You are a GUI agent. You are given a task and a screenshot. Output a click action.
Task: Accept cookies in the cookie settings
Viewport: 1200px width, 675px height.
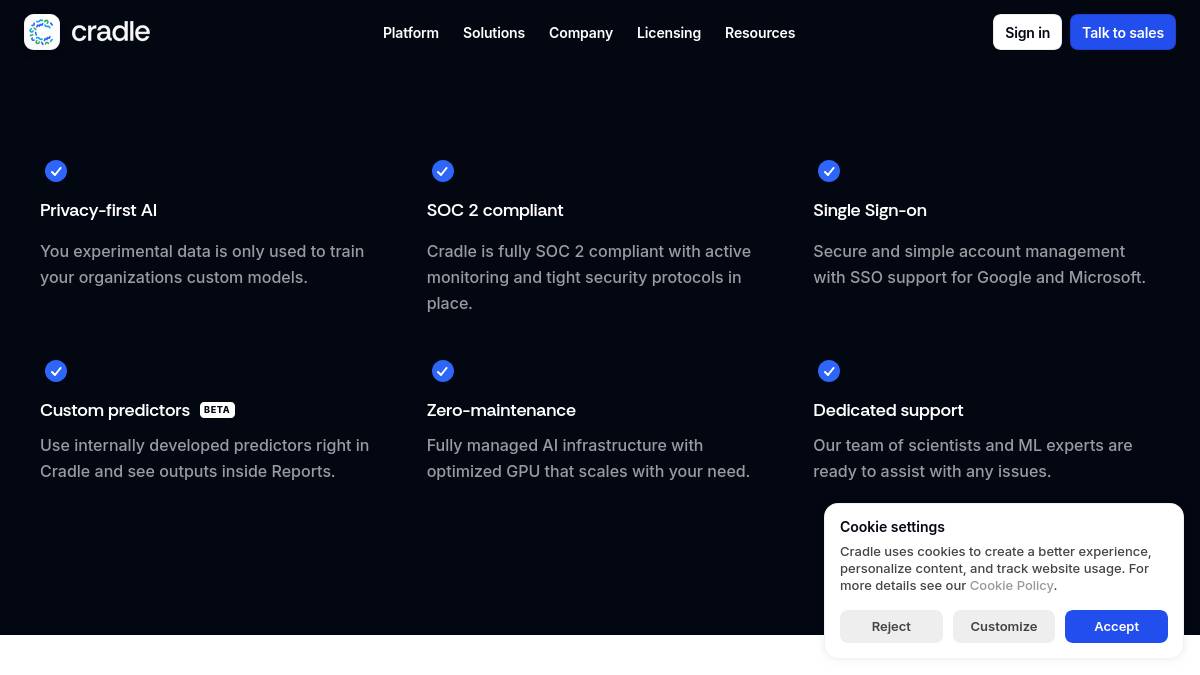pyautogui.click(x=1116, y=626)
